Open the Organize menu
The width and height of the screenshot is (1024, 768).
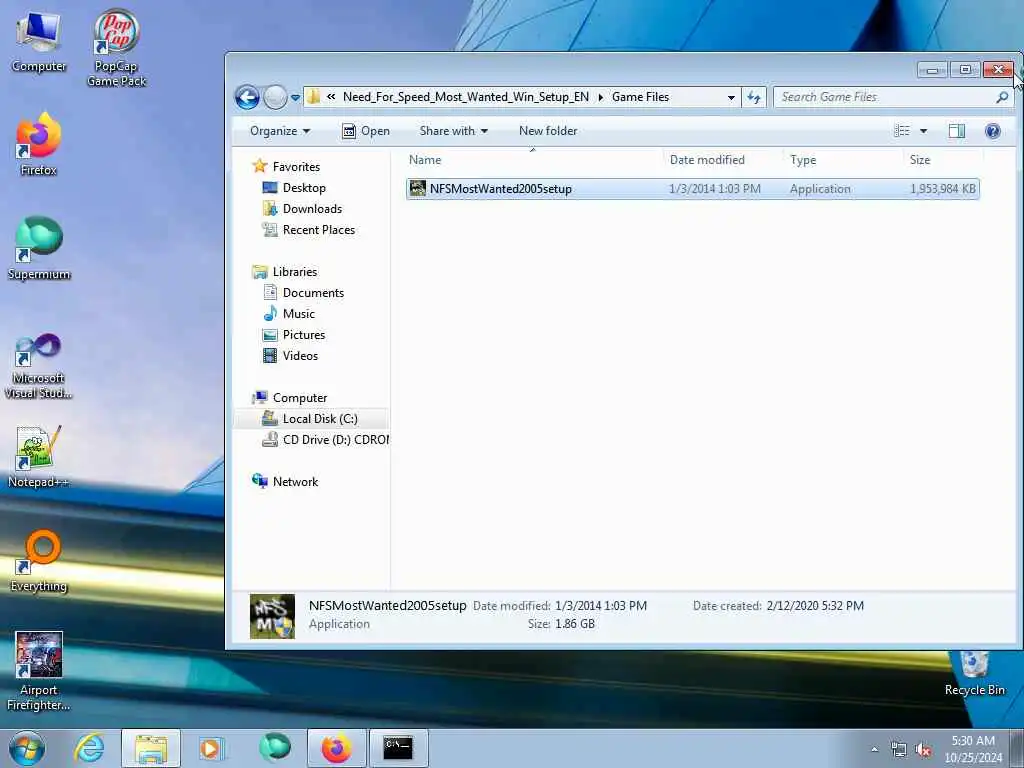point(280,131)
